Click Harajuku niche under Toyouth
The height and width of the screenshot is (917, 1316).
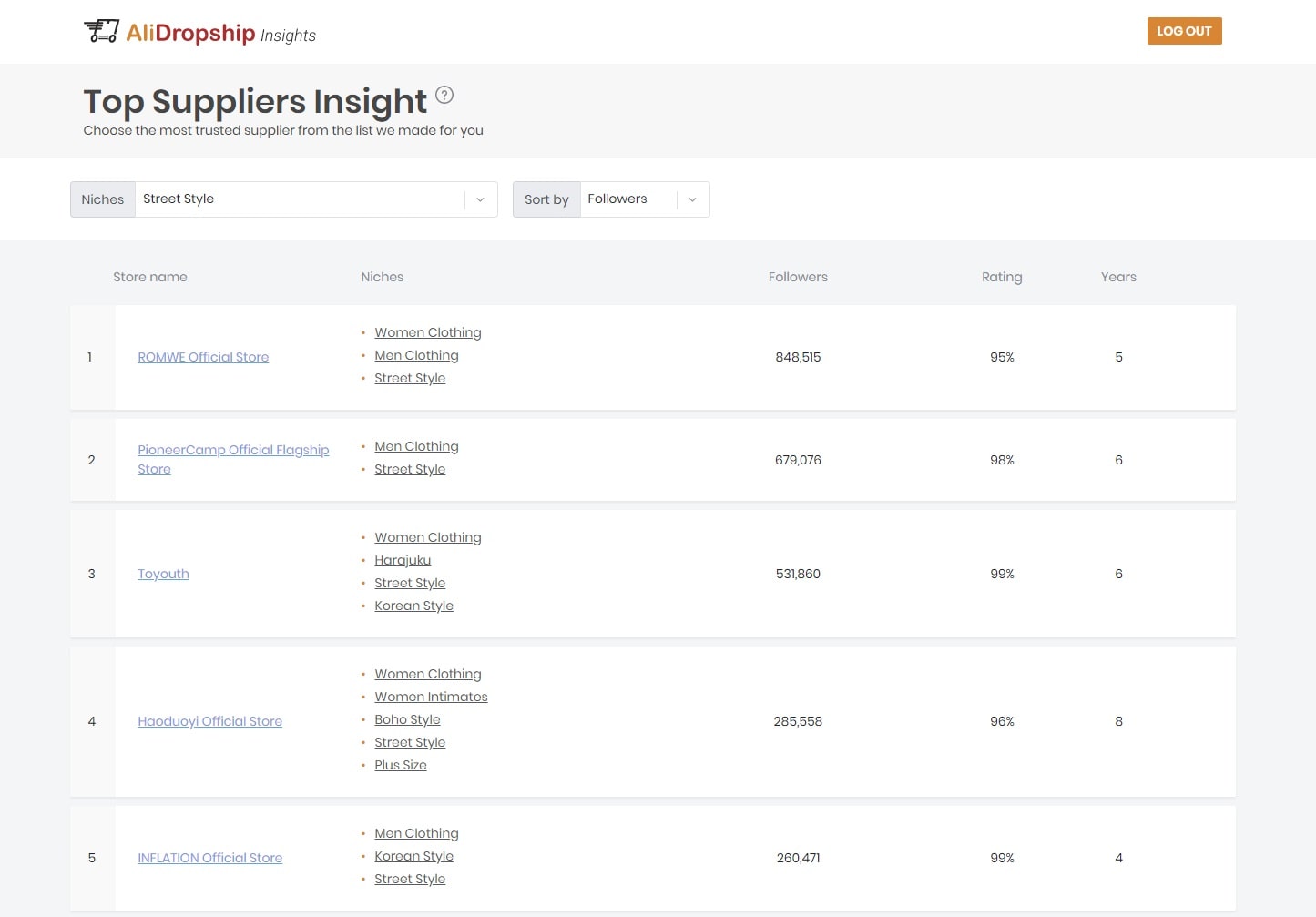point(403,560)
